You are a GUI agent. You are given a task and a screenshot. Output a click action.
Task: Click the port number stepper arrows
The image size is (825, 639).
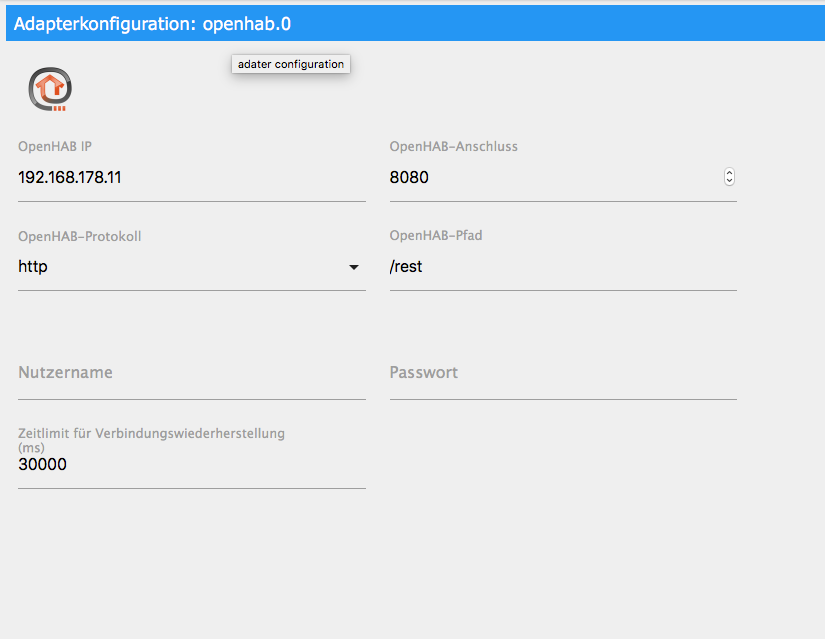[x=729, y=177]
